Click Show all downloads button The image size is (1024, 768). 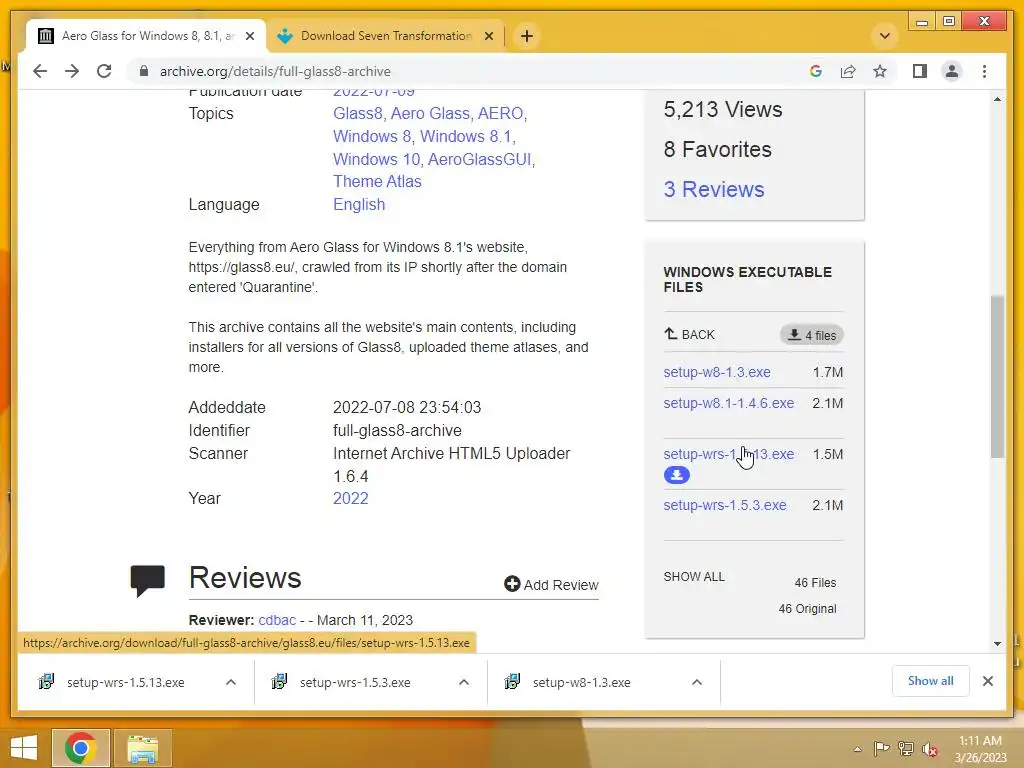click(930, 681)
